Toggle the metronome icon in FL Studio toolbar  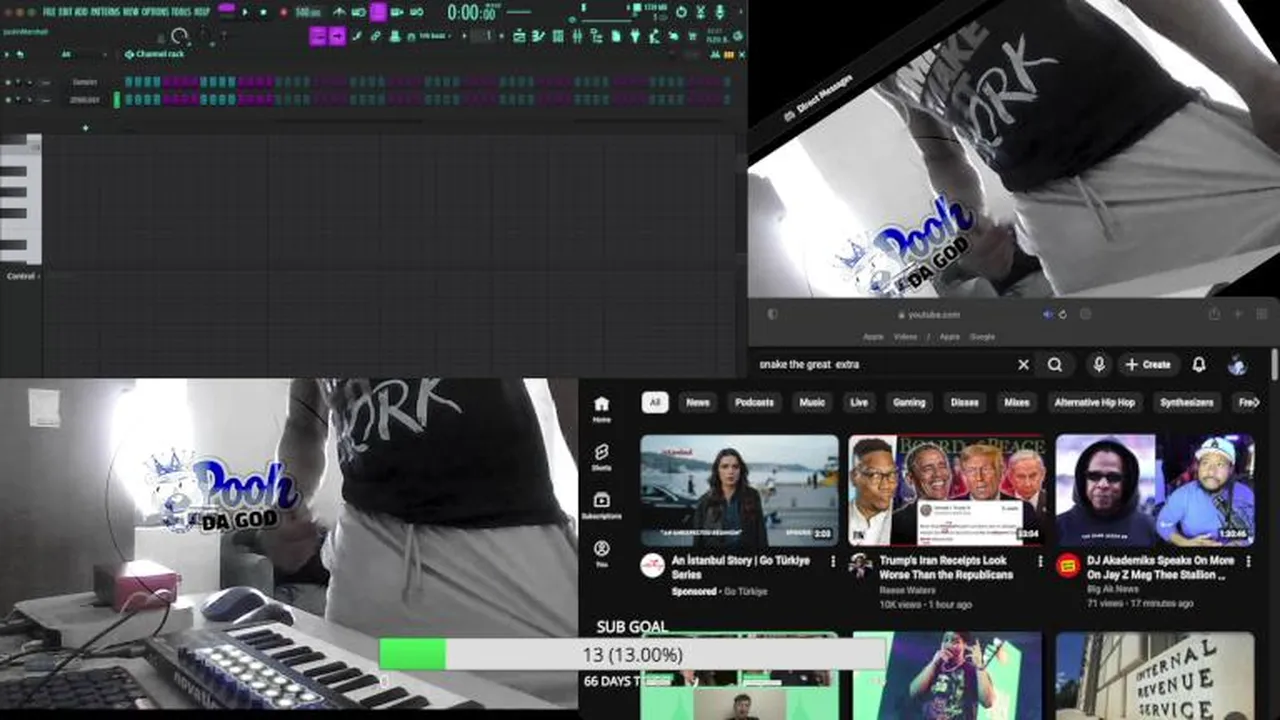[x=338, y=12]
